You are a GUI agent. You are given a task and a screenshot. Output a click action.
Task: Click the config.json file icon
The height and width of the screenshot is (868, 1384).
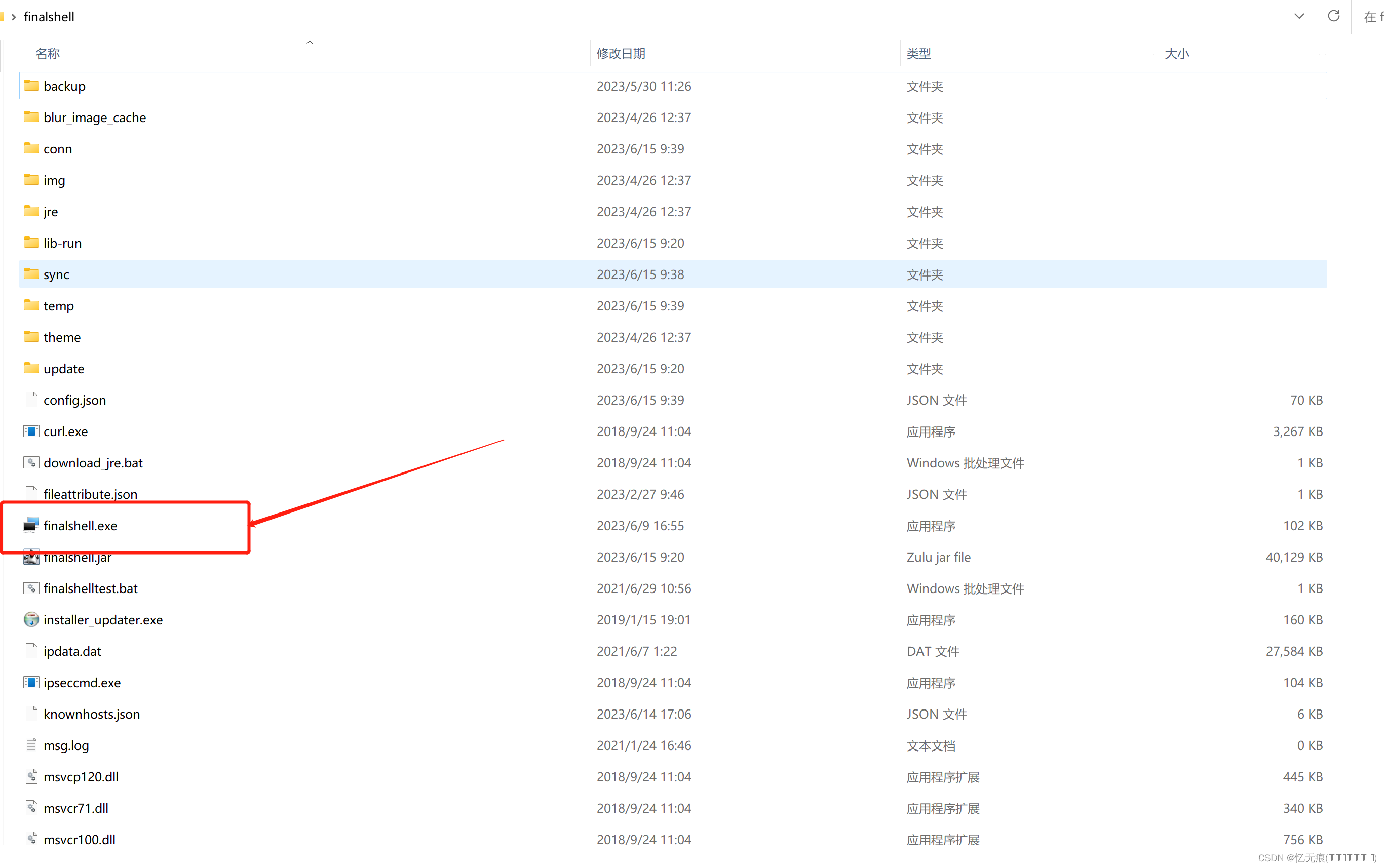pos(31,400)
